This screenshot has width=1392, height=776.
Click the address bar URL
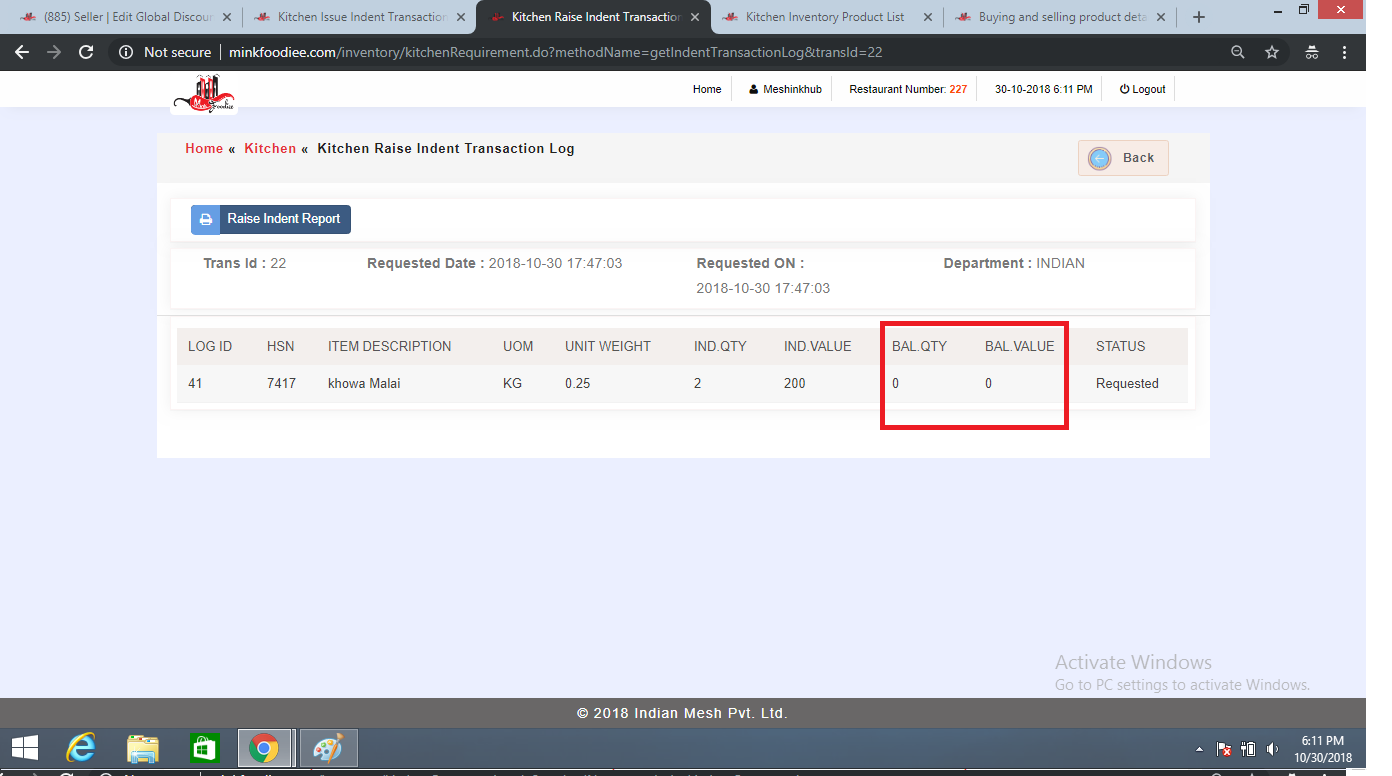tap(555, 52)
